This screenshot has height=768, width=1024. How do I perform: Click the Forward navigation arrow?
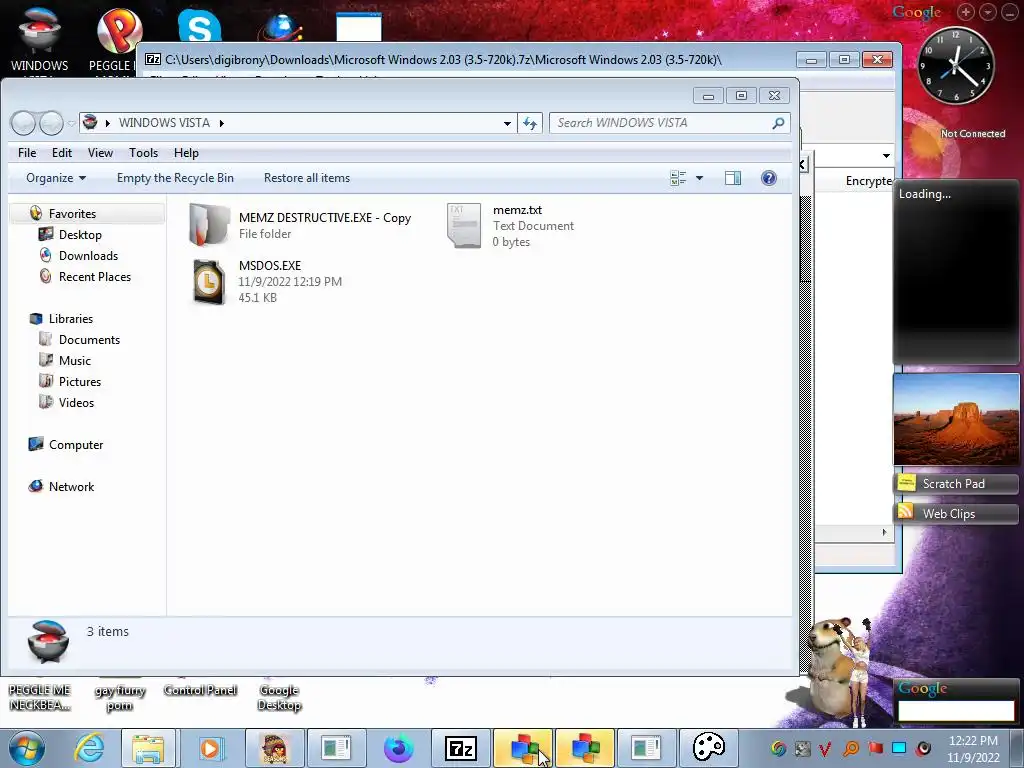click(x=51, y=123)
